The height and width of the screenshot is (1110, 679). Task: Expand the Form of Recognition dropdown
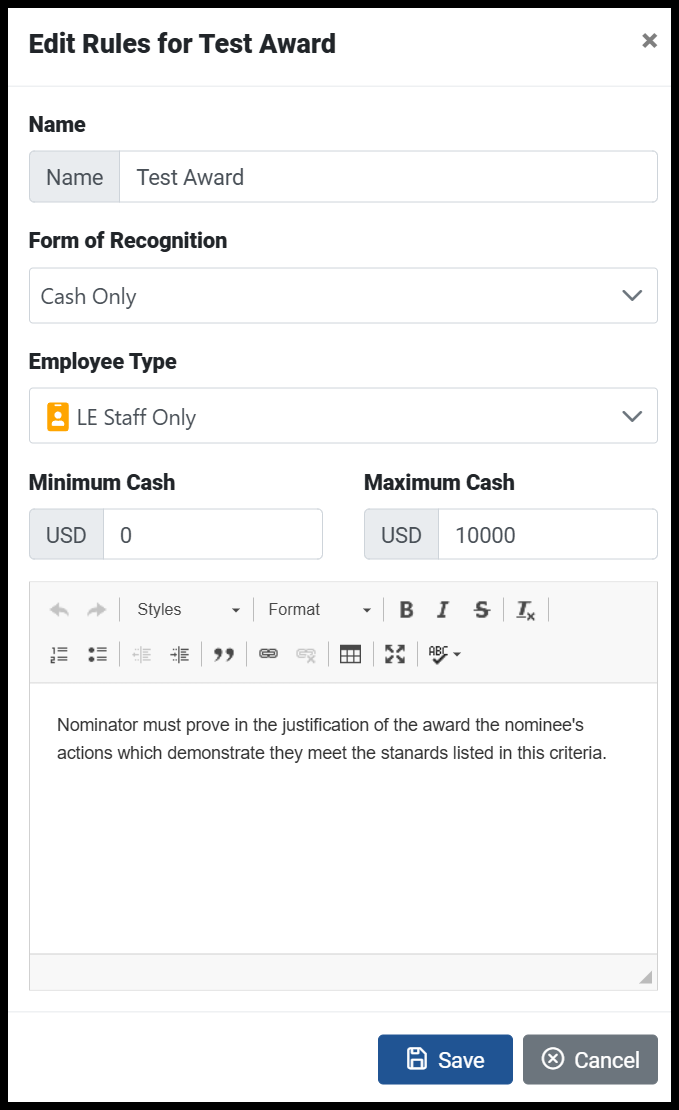point(343,296)
